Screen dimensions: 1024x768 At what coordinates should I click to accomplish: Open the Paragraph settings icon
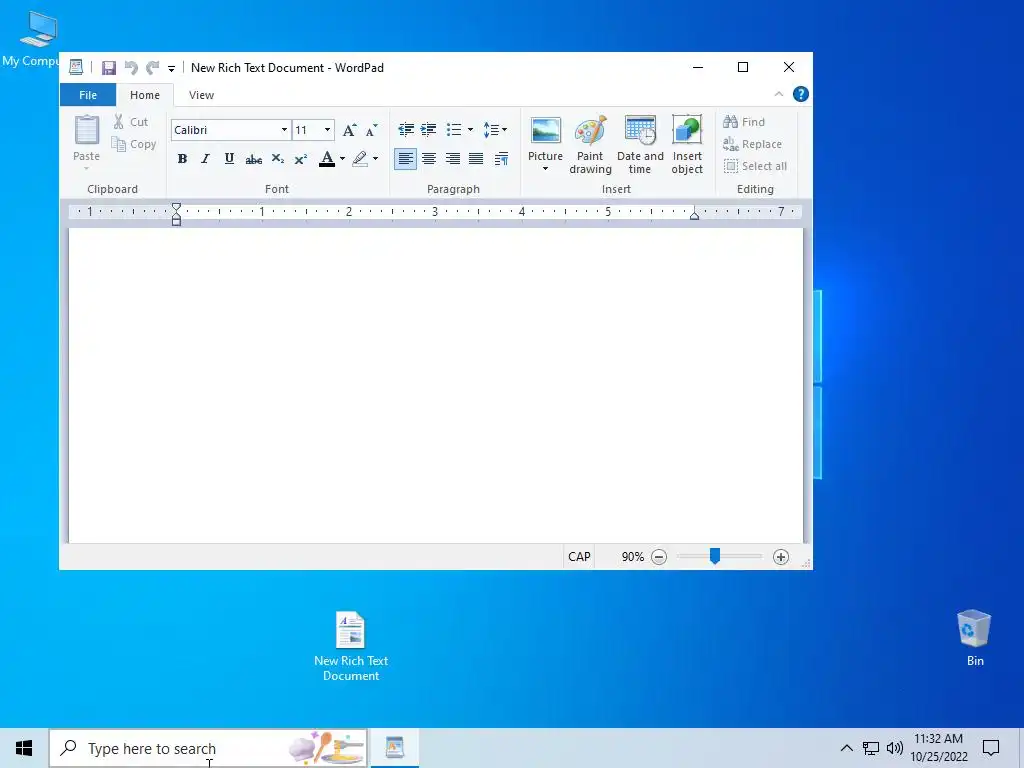coord(502,159)
